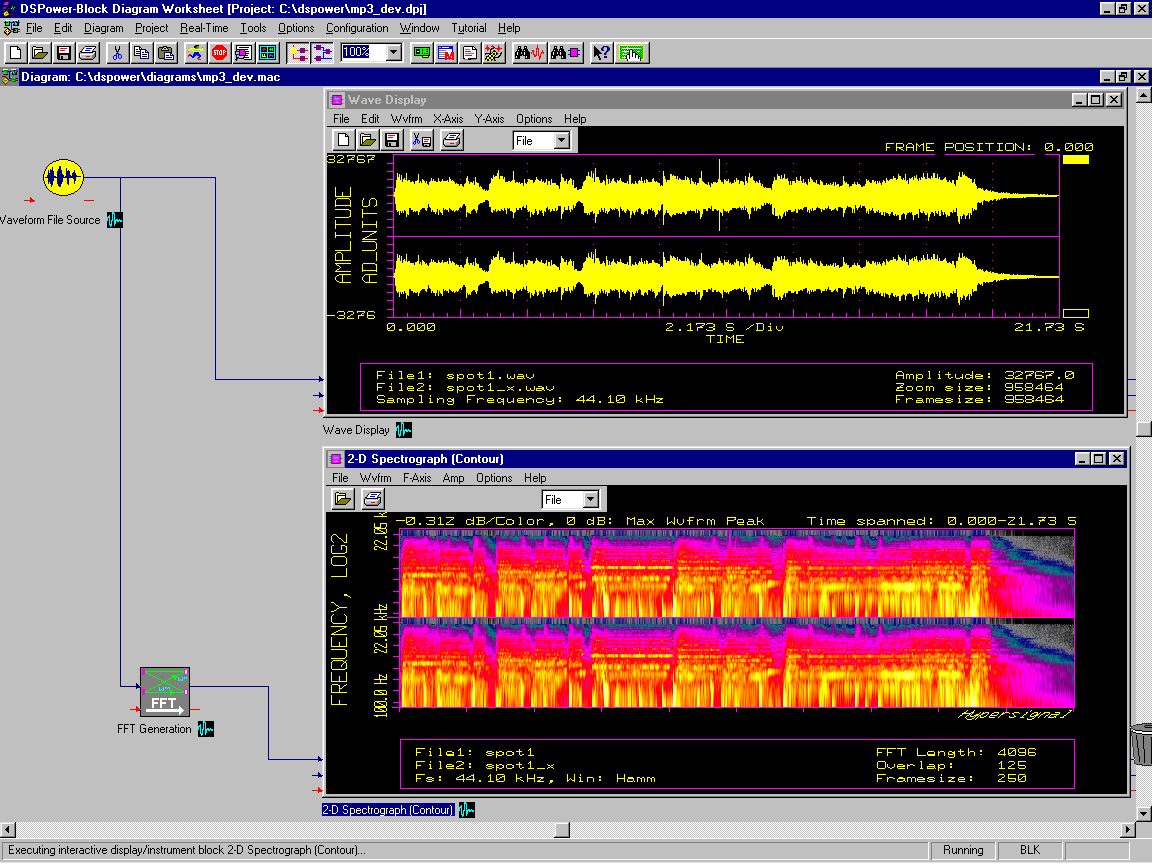The height and width of the screenshot is (864, 1152).
Task: Open the Configuration menu
Action: click(x=357, y=28)
